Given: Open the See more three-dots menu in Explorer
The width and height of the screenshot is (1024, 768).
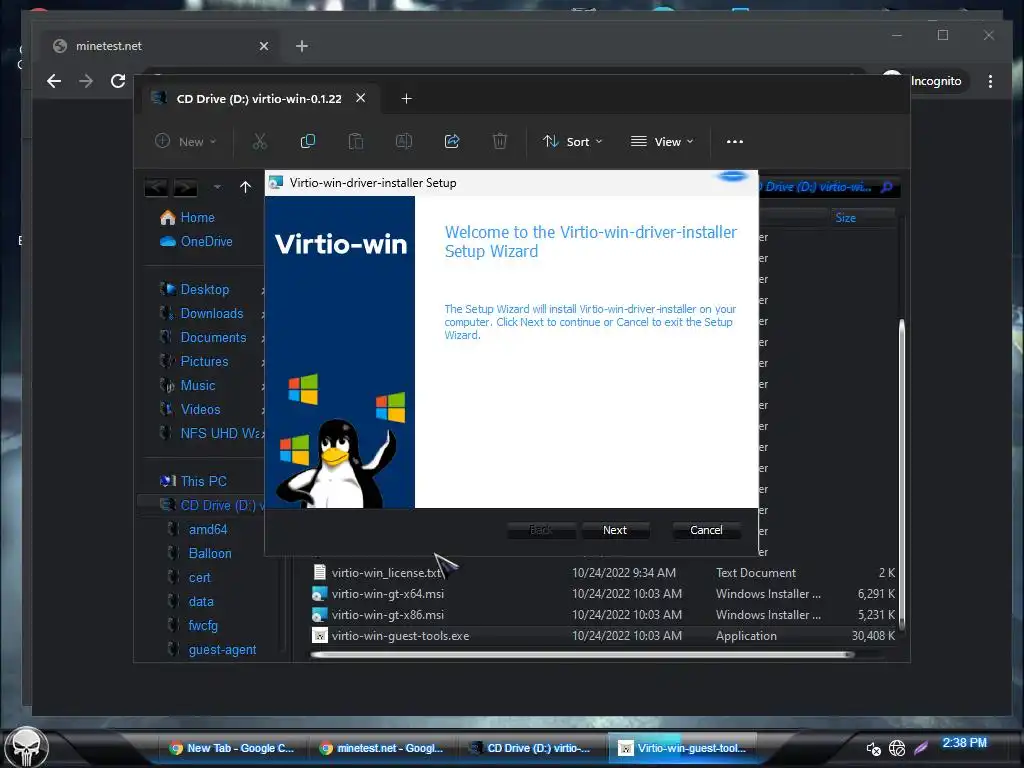Looking at the screenshot, I should (735, 141).
